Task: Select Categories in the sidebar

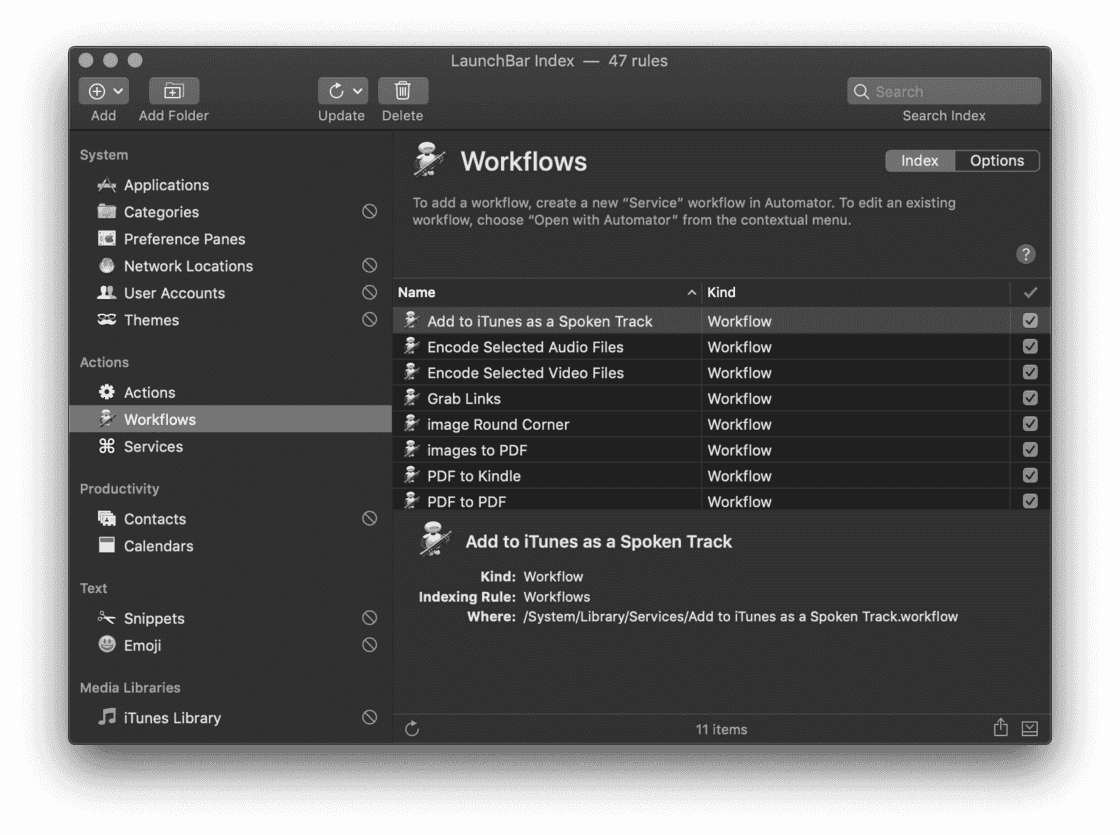Action: tap(230, 212)
